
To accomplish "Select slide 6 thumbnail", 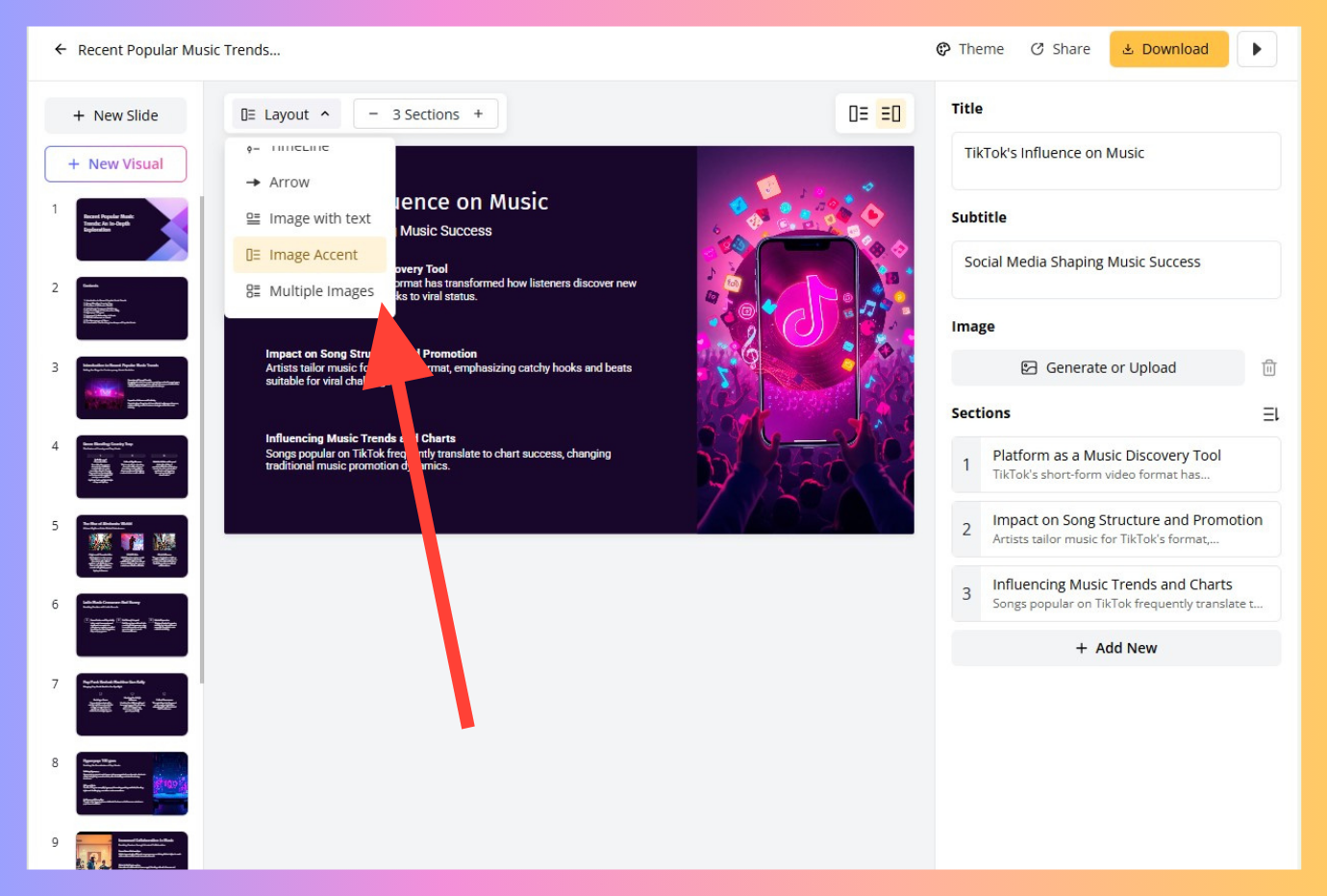I will point(132,625).
